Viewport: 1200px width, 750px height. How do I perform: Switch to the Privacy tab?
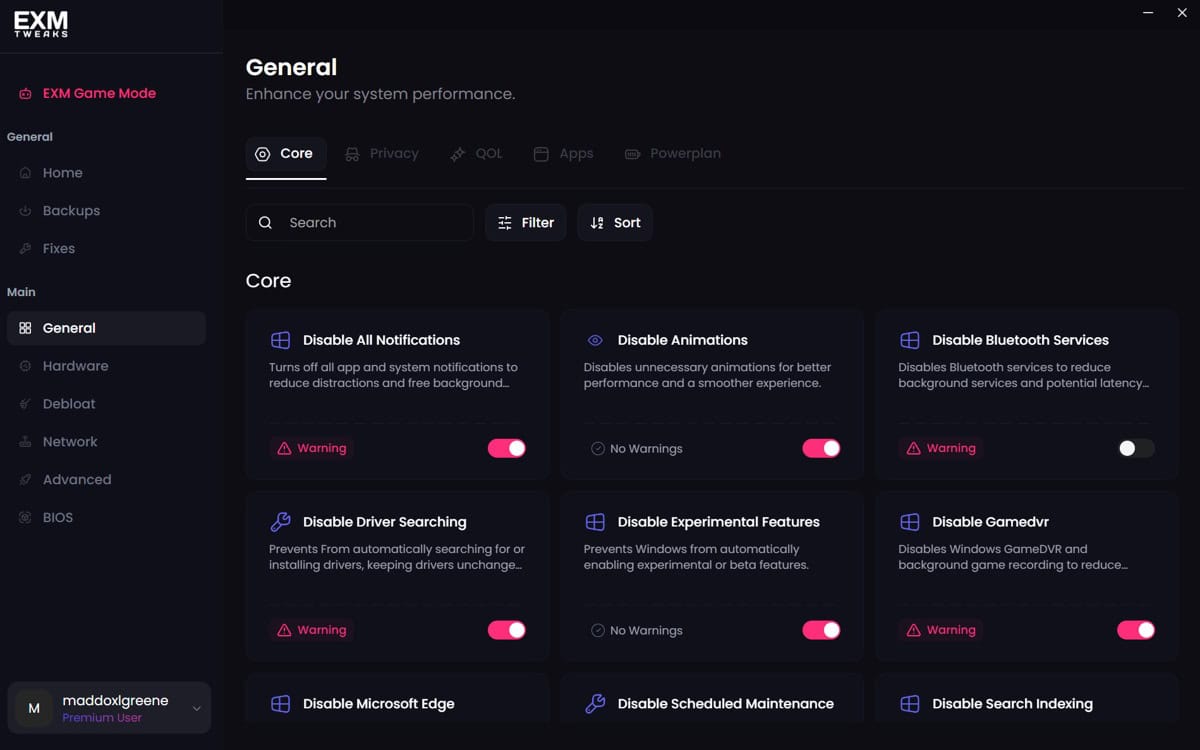click(x=382, y=154)
